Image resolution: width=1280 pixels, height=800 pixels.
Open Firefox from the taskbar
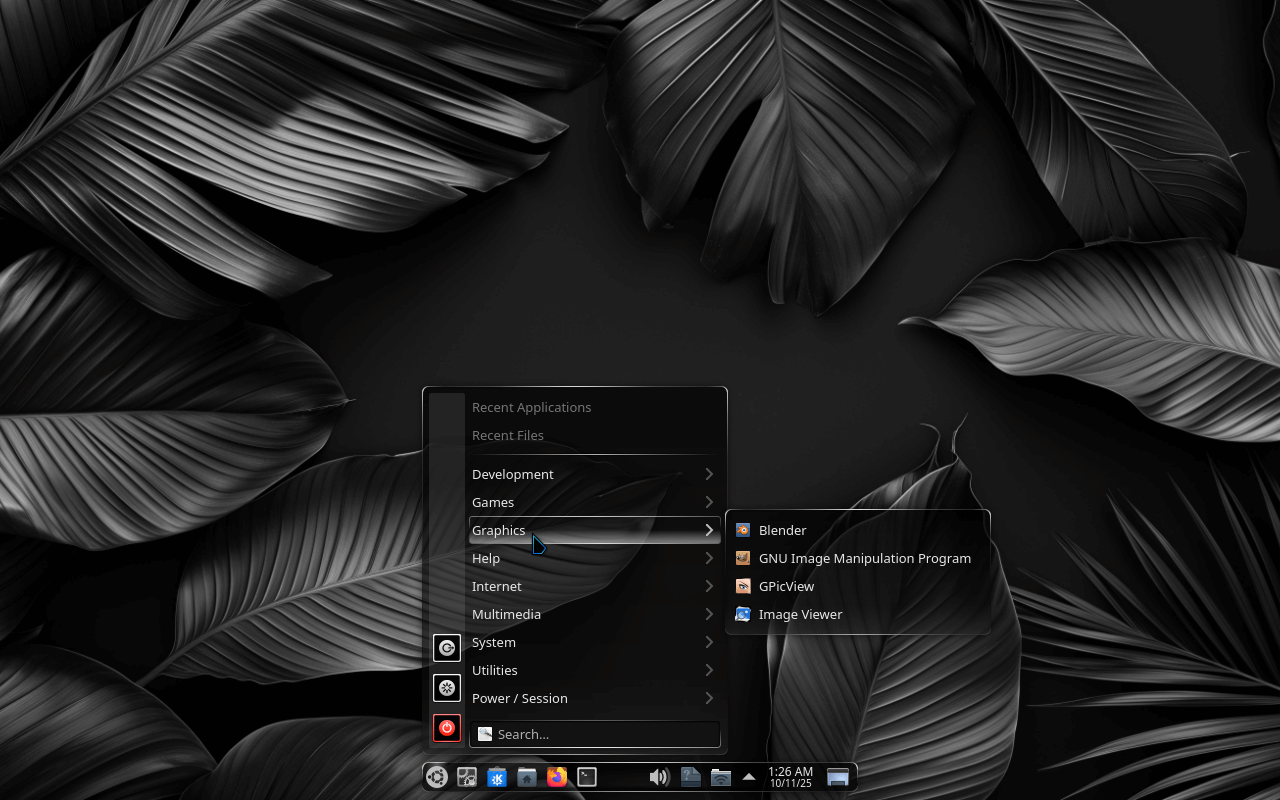point(557,777)
